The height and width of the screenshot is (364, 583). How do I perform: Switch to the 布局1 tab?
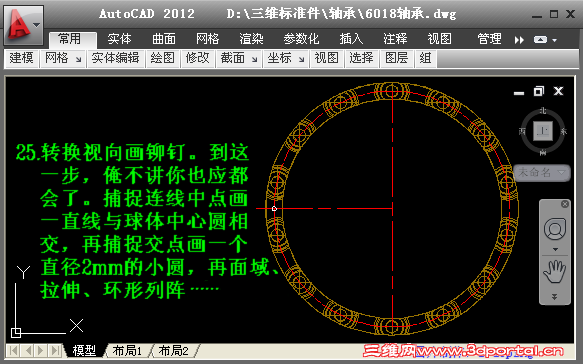tap(127, 351)
